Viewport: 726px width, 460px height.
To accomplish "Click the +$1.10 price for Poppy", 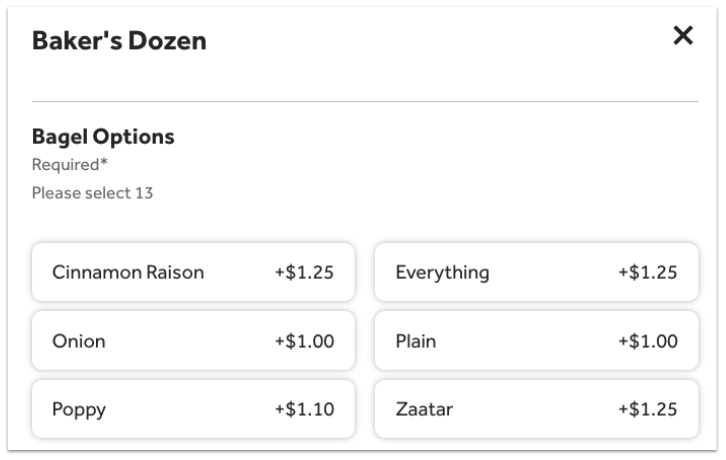I will pos(304,409).
